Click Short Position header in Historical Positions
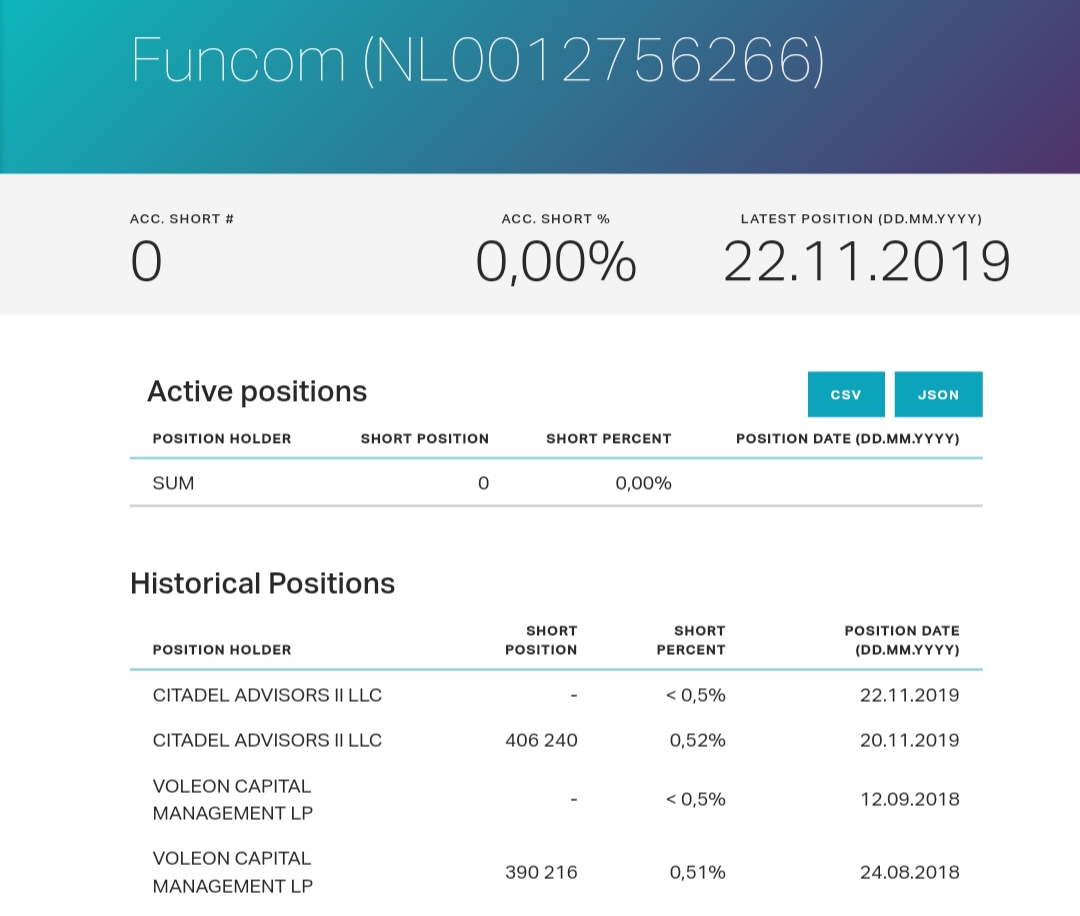This screenshot has width=1080, height=916. pos(541,640)
